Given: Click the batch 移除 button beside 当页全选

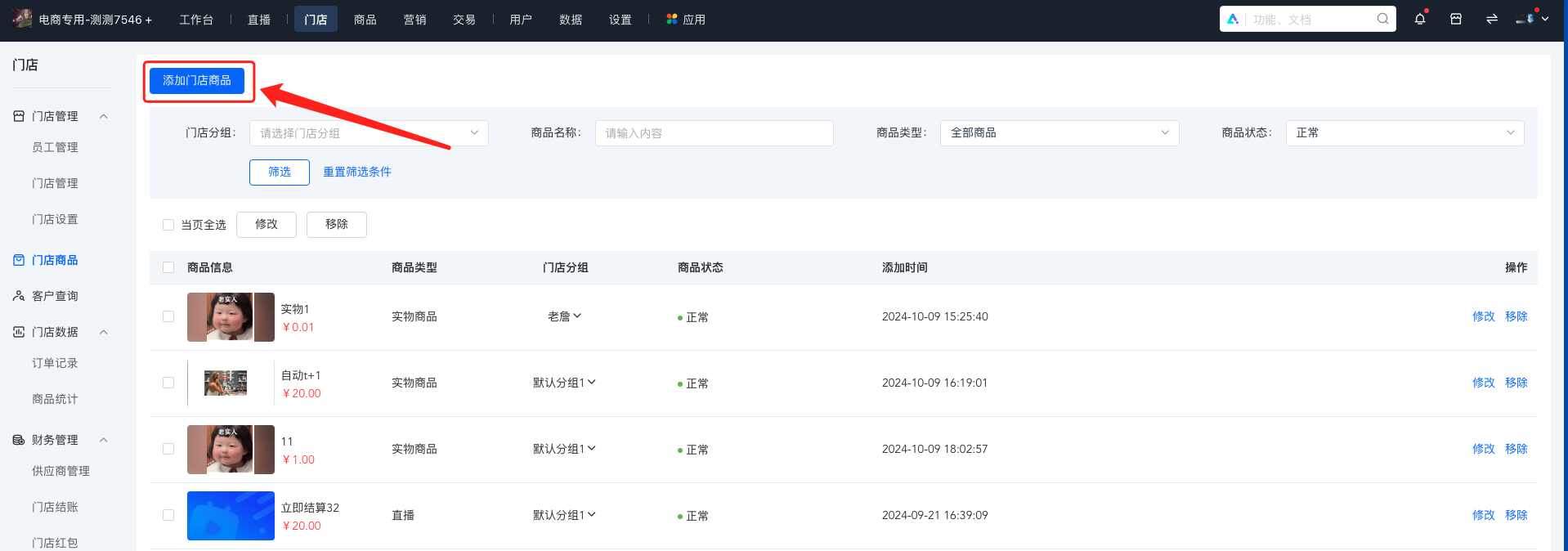Looking at the screenshot, I should (337, 225).
